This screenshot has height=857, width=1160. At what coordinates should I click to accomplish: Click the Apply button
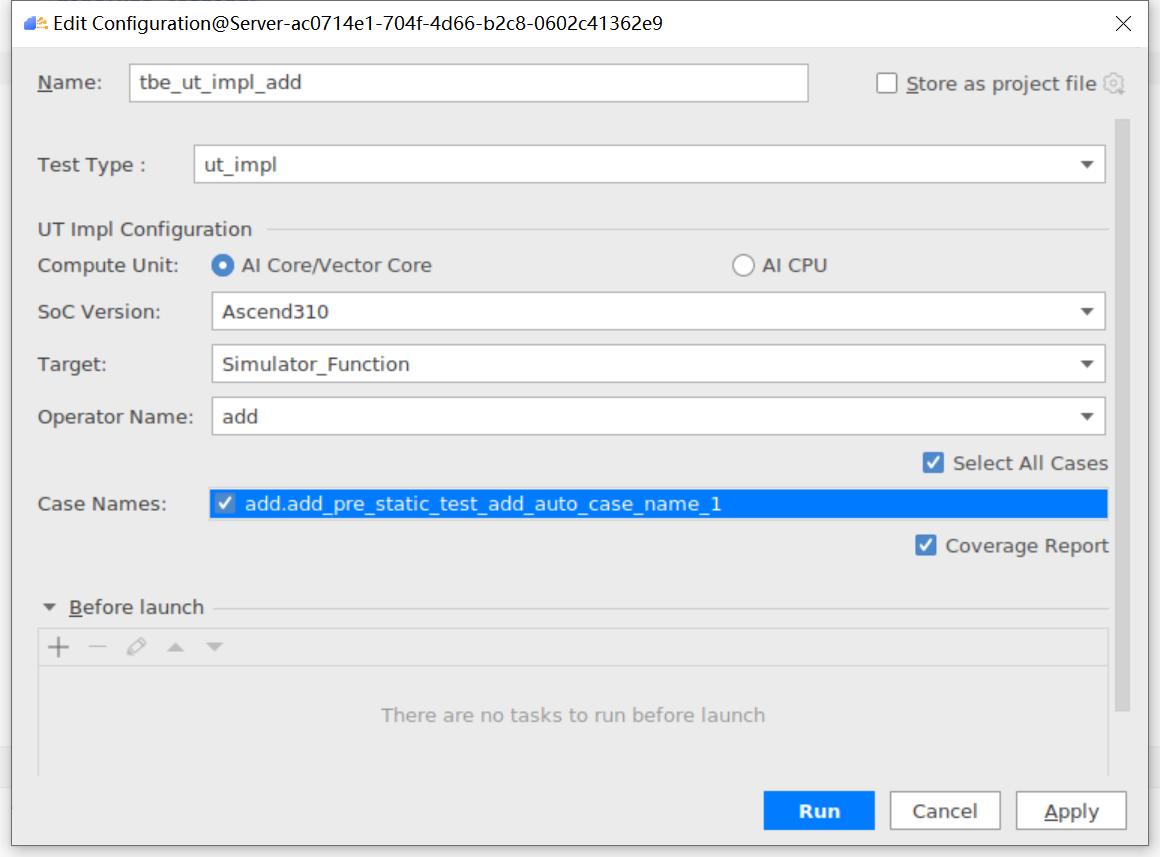(1071, 811)
